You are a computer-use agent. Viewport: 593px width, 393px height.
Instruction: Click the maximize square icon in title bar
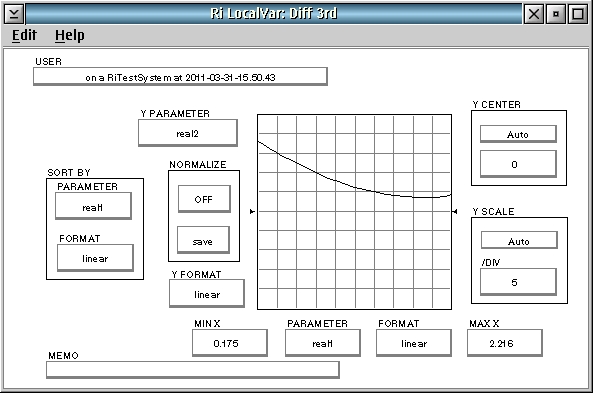pyautogui.click(x=578, y=14)
